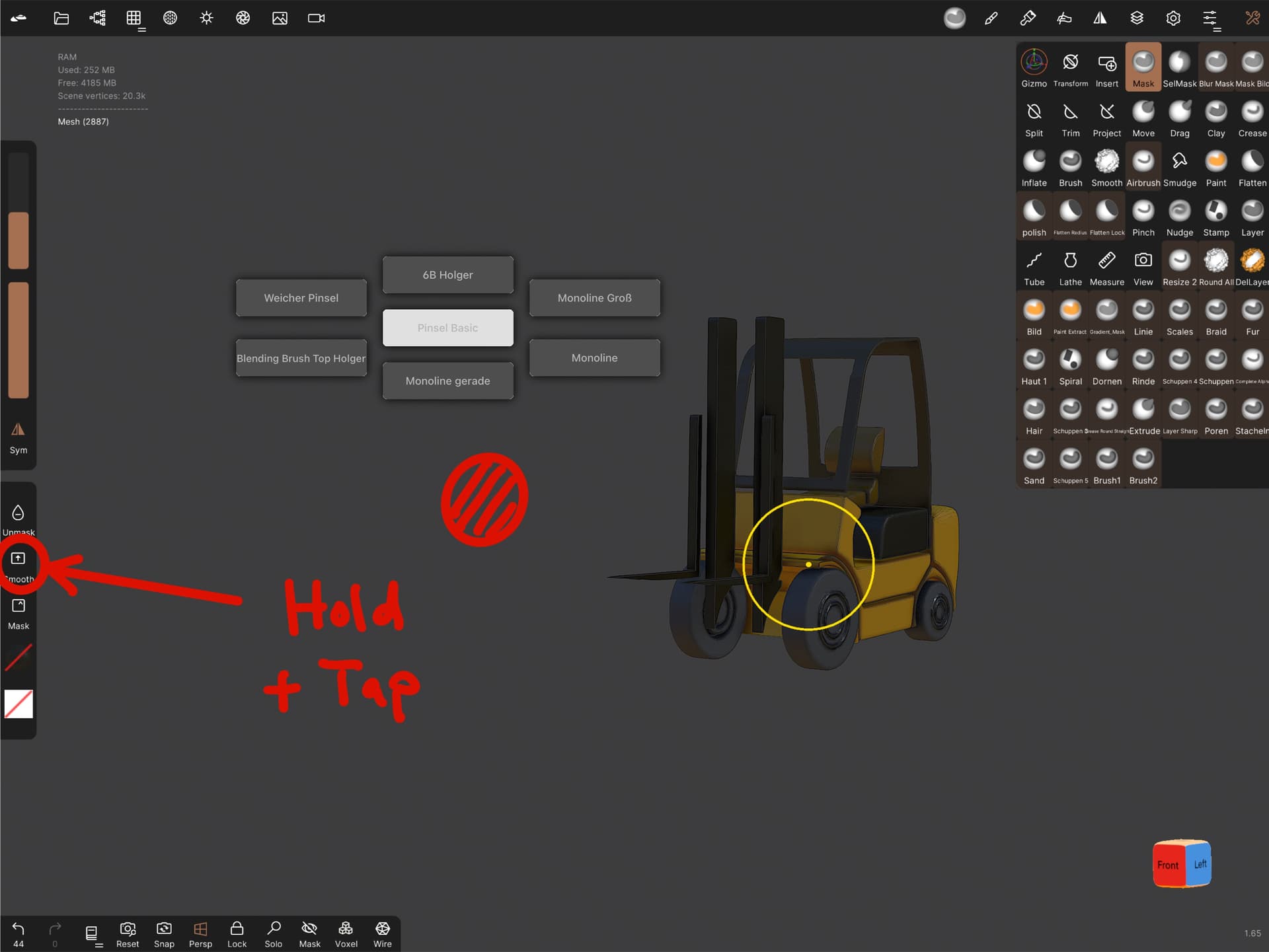Click the white color swatch with red slash
This screenshot has height=952, width=1269.
(x=19, y=704)
